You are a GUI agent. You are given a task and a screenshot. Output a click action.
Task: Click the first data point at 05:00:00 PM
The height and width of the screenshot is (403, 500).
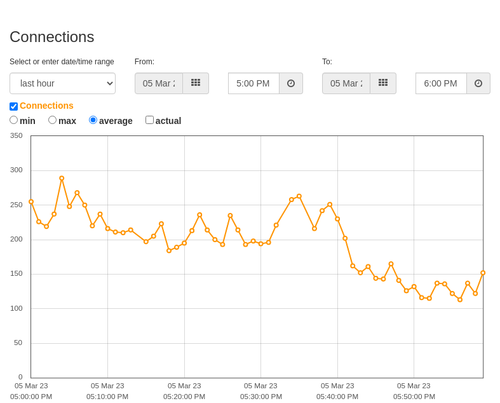pyautogui.click(x=31, y=202)
